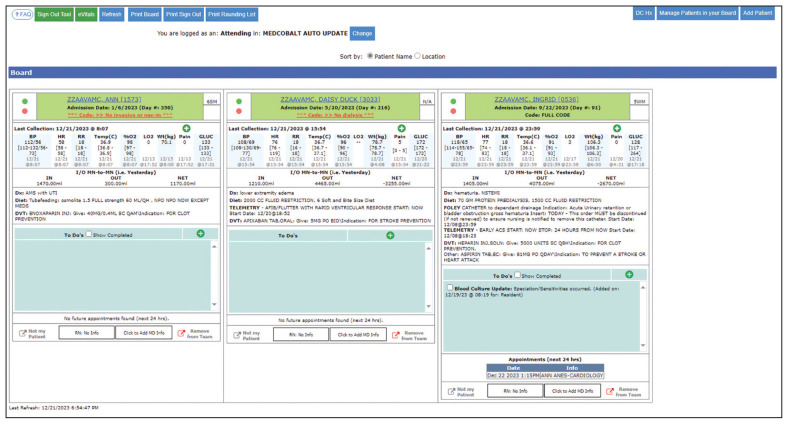This screenshot has height=424, width=788.
Task: Click red status dot on Ann's card
Action: pos(25,111)
